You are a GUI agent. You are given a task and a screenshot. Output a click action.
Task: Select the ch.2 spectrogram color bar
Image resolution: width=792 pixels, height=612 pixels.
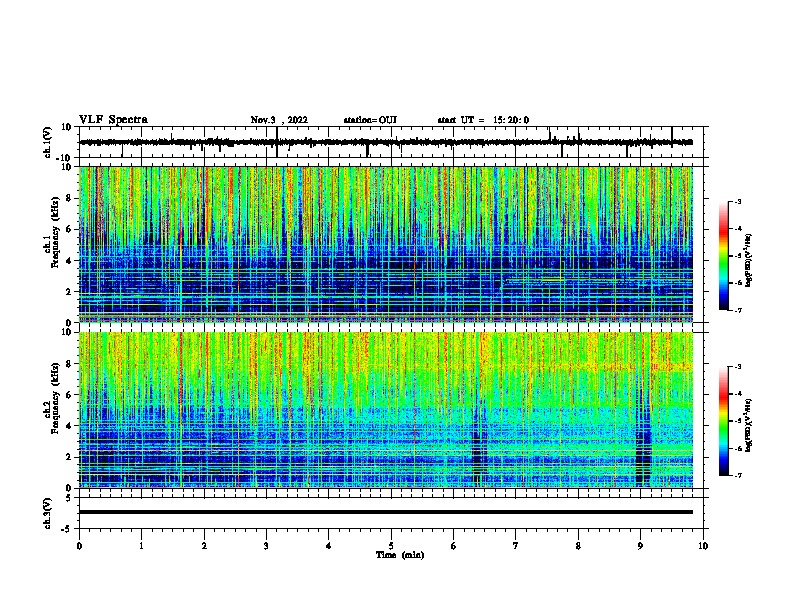pos(723,421)
